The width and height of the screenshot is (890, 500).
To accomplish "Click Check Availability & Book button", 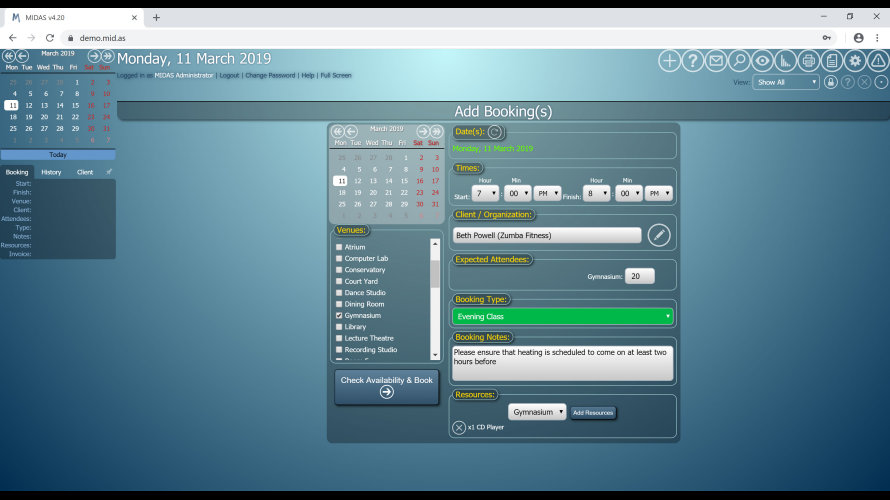I will click(387, 387).
